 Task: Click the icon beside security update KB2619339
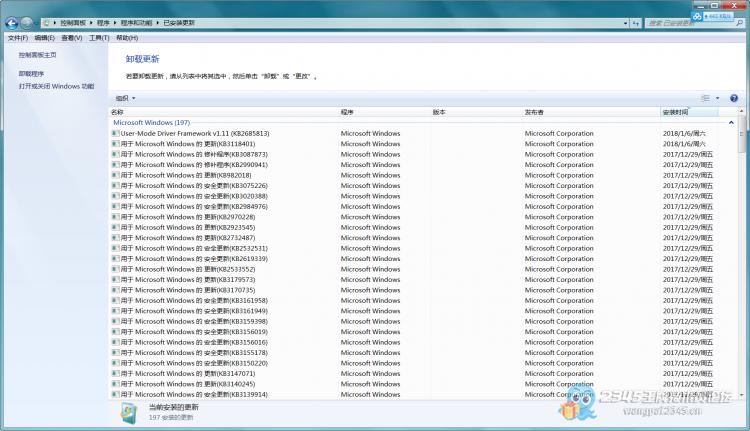115,259
